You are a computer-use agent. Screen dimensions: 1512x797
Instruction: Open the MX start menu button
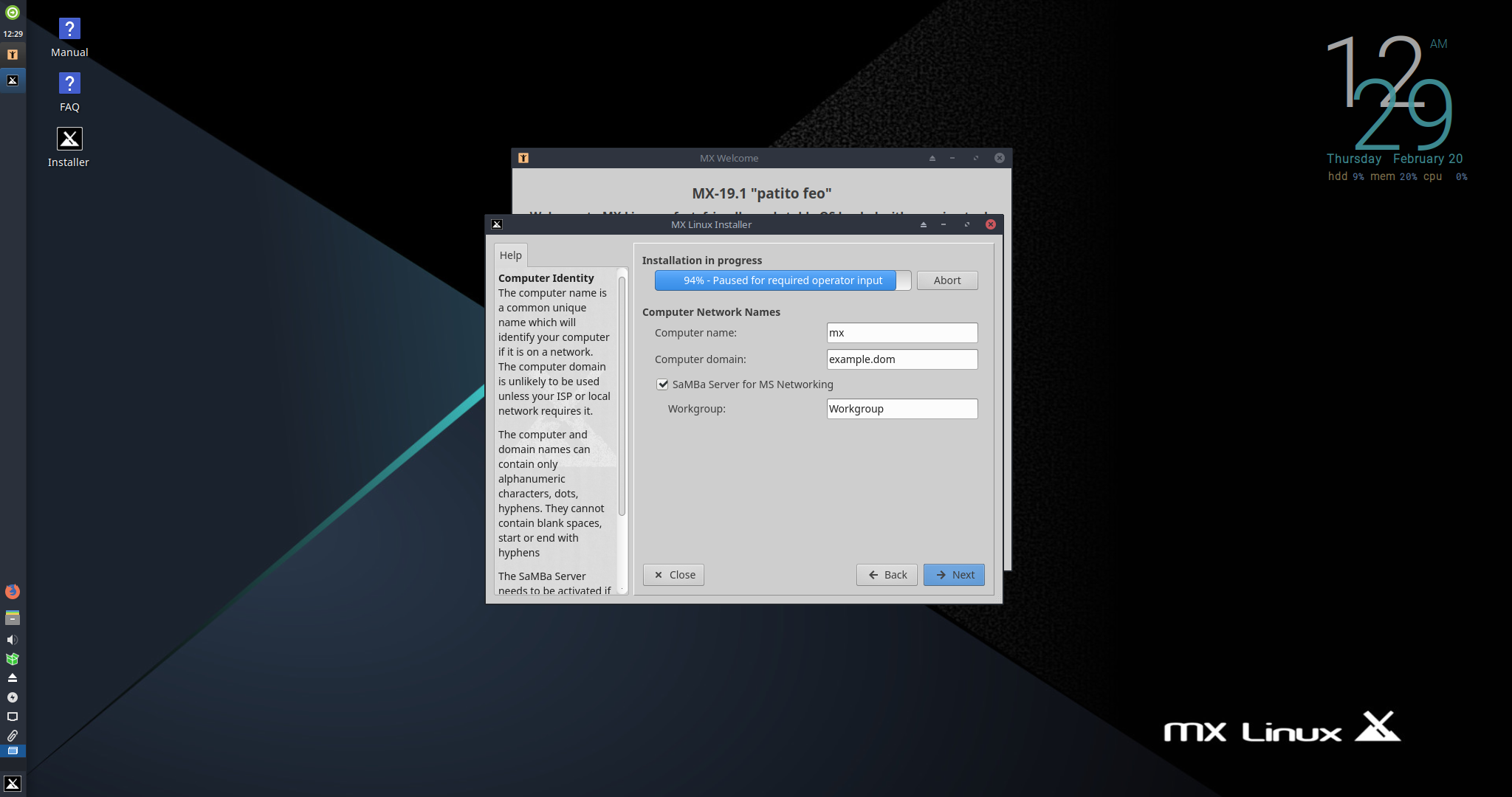(x=13, y=784)
